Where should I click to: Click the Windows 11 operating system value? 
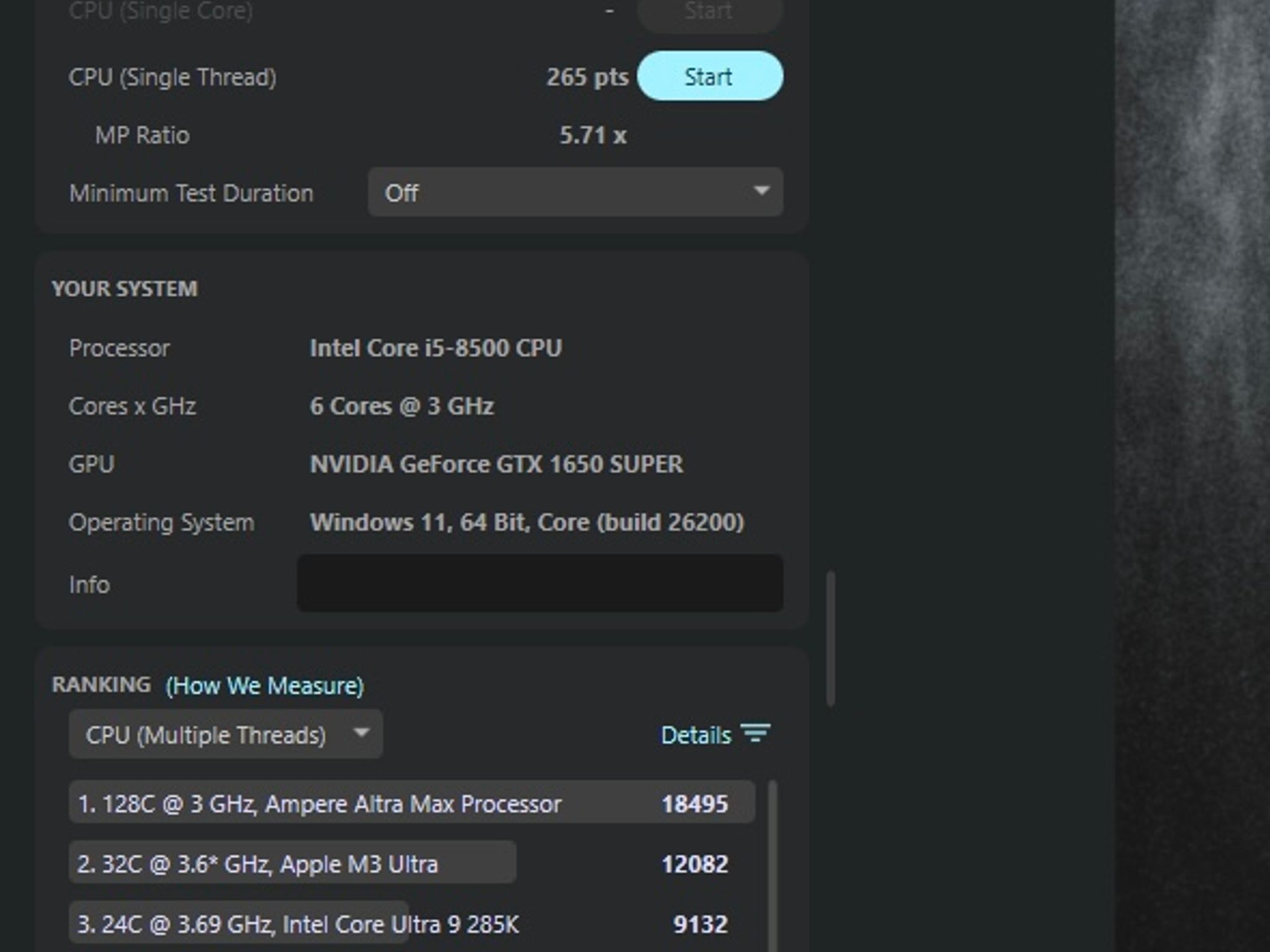tap(526, 522)
